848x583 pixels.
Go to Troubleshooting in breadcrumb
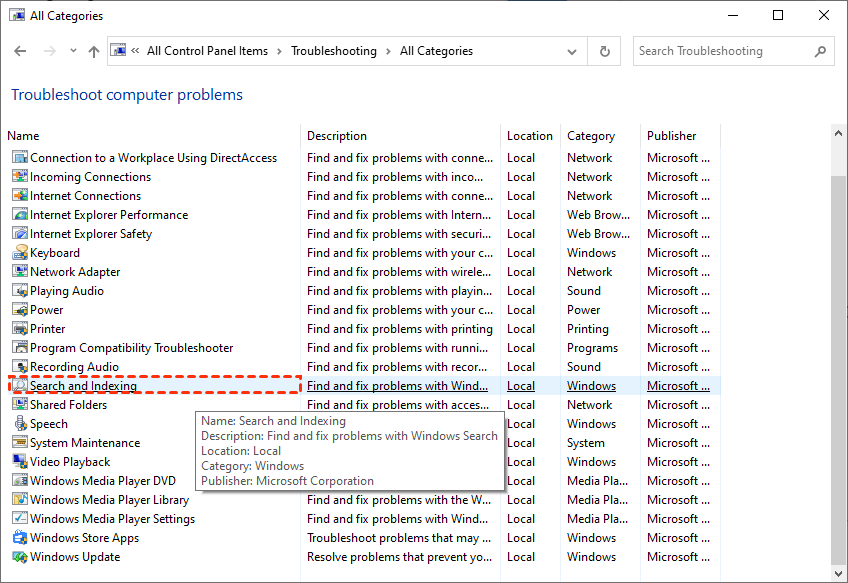coord(334,51)
